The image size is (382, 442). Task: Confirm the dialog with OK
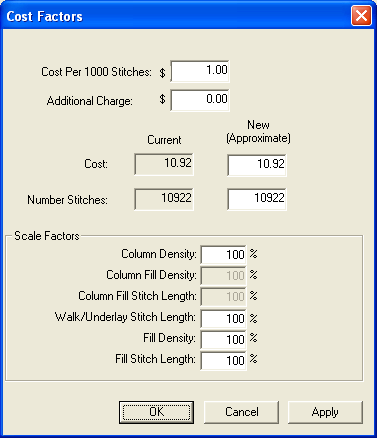(156, 412)
